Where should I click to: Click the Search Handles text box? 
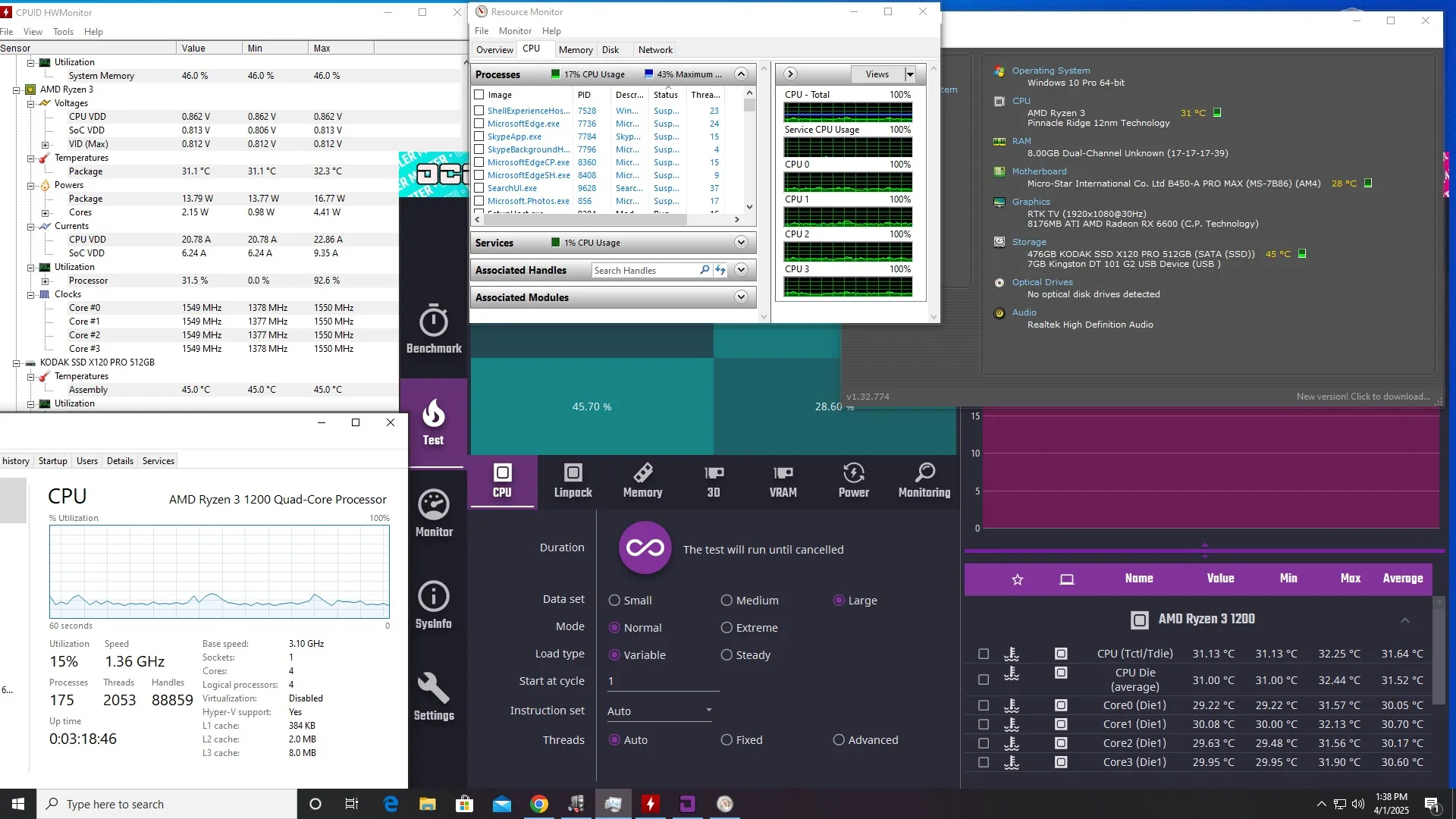tap(644, 270)
